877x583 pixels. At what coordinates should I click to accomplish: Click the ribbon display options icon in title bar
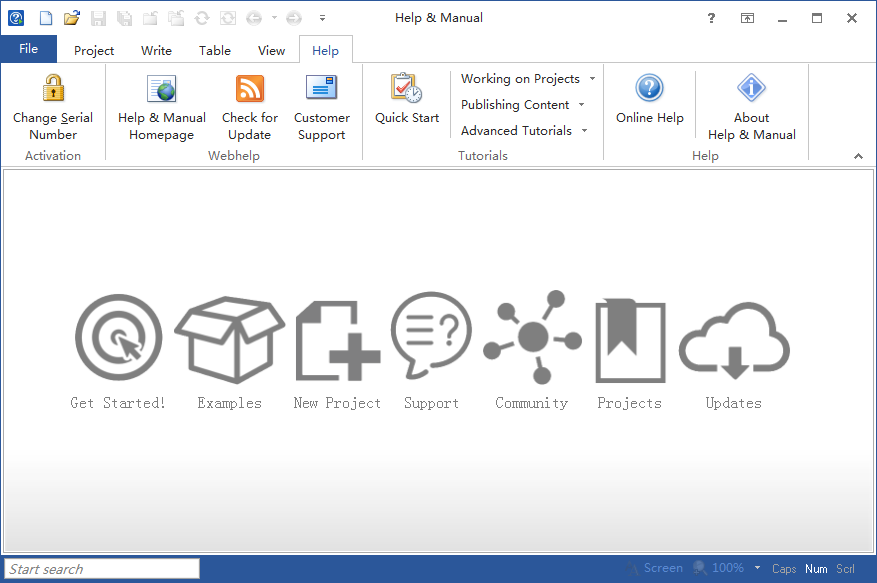pos(747,18)
